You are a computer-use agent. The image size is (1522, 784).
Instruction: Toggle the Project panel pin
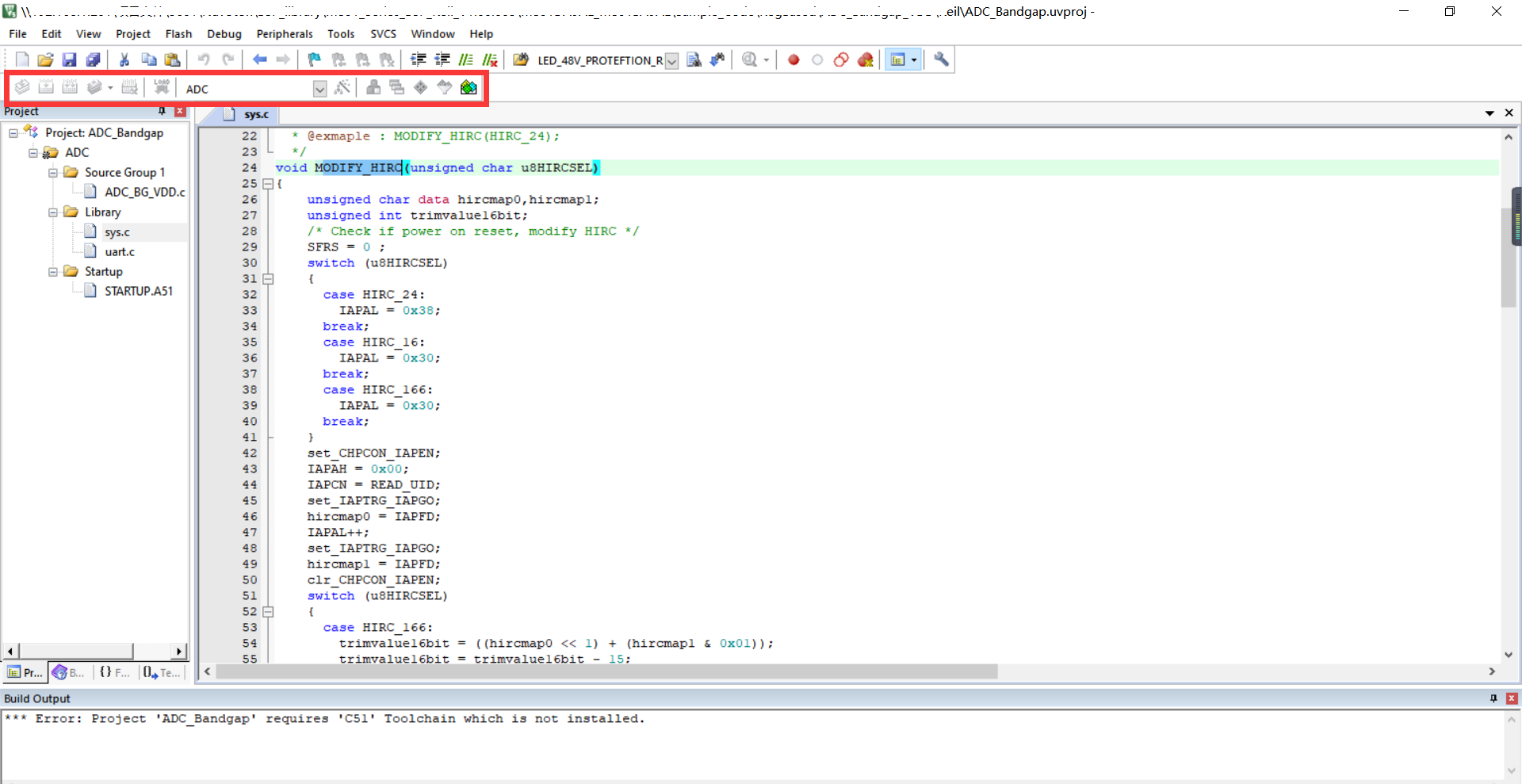(x=163, y=112)
